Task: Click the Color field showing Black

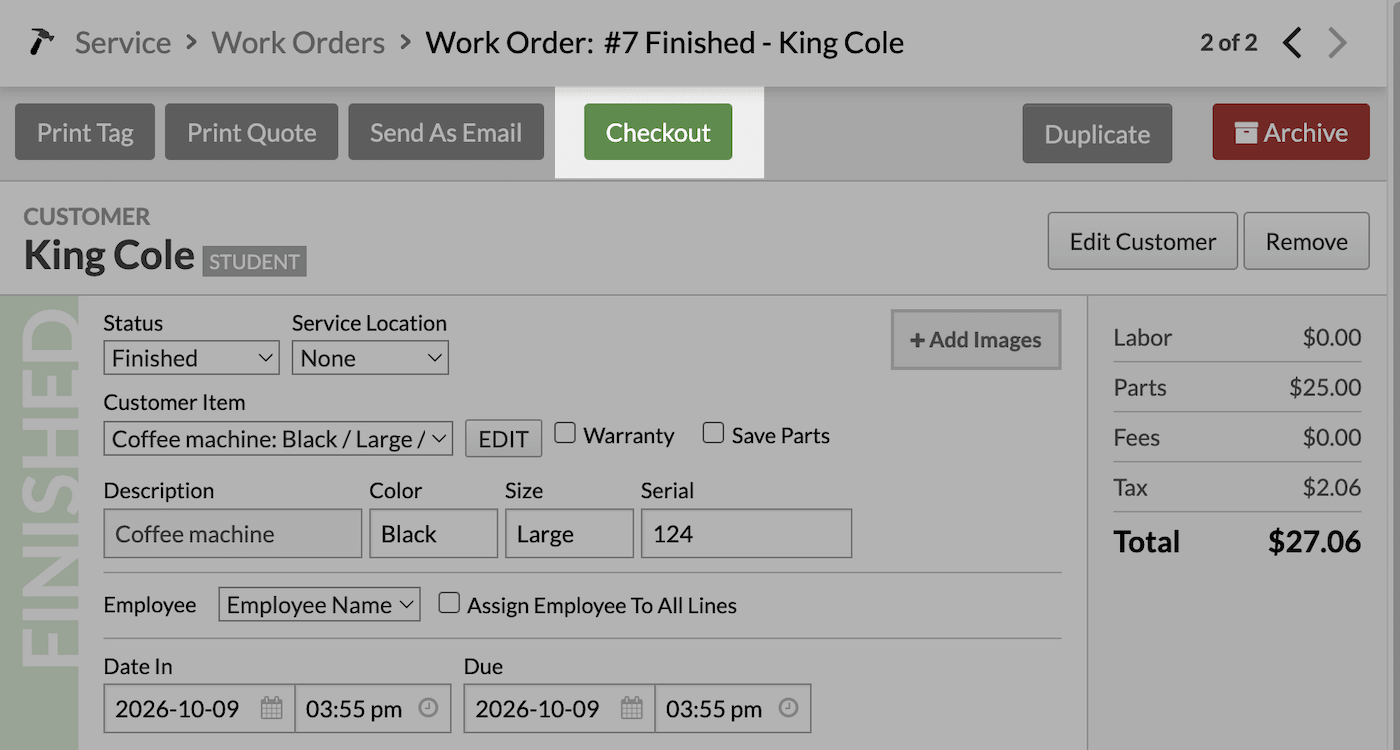Action: tap(434, 533)
